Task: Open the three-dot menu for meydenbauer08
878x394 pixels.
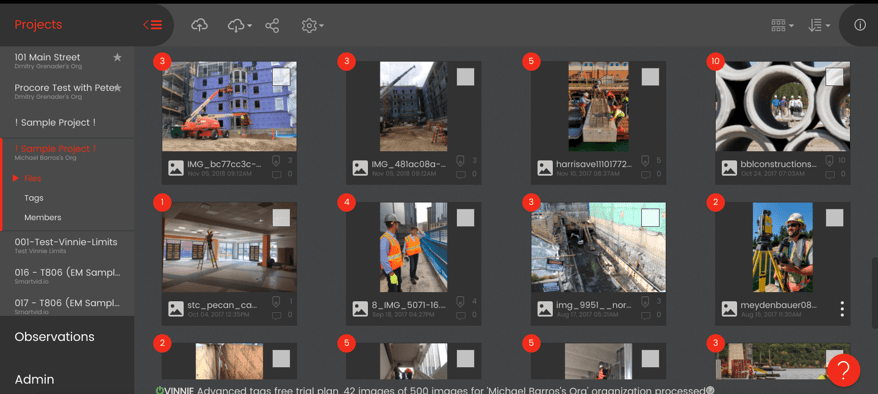Action: click(842, 309)
